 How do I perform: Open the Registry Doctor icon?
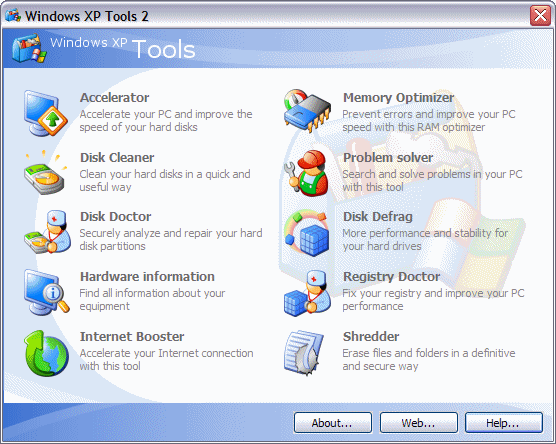[307, 293]
